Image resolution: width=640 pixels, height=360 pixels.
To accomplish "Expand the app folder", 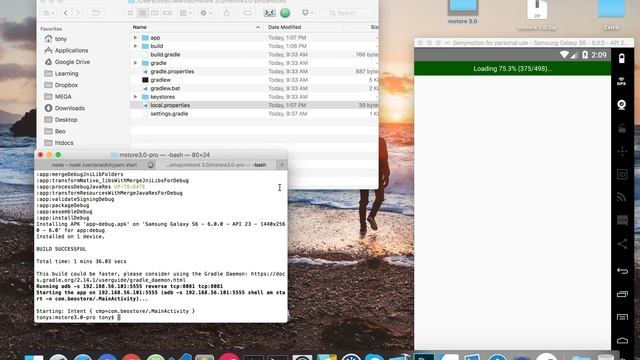I will point(136,38).
